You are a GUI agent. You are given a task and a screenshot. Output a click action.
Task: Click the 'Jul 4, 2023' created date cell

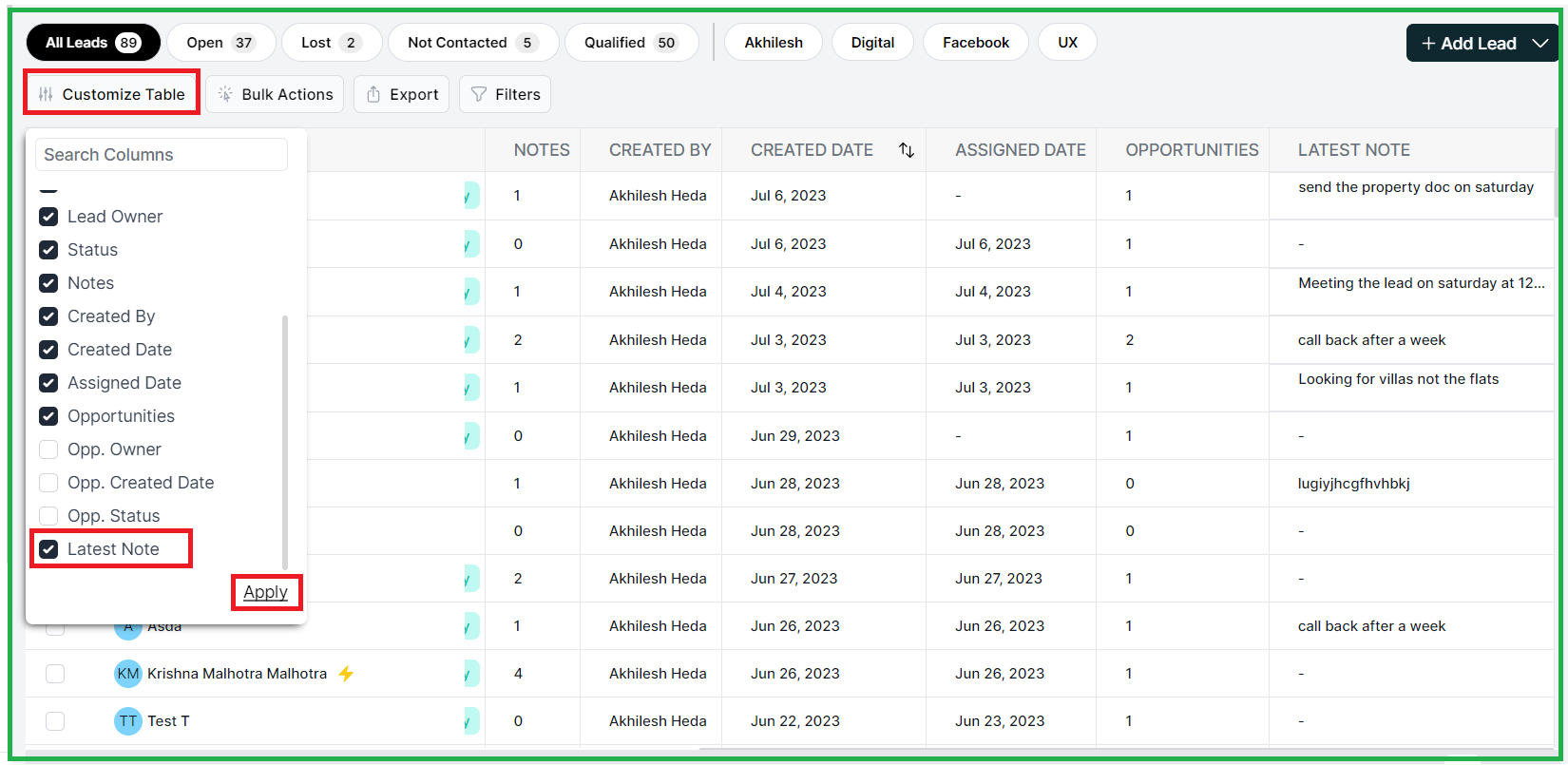789,292
